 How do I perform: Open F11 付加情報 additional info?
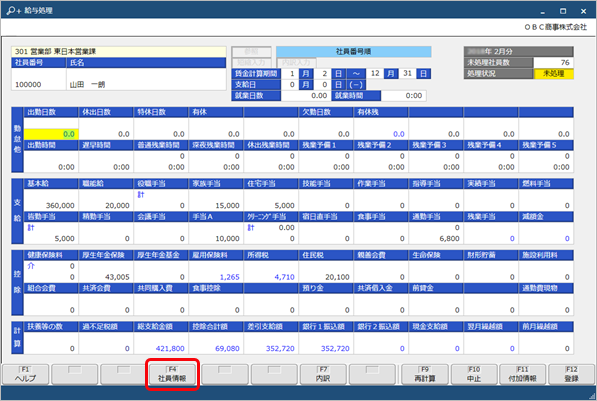pos(522,374)
